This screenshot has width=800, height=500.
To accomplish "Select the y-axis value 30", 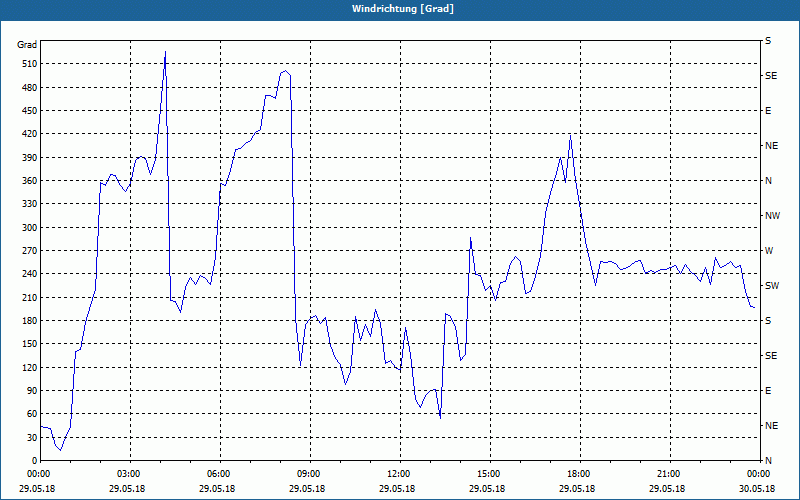I will [x=32, y=438].
